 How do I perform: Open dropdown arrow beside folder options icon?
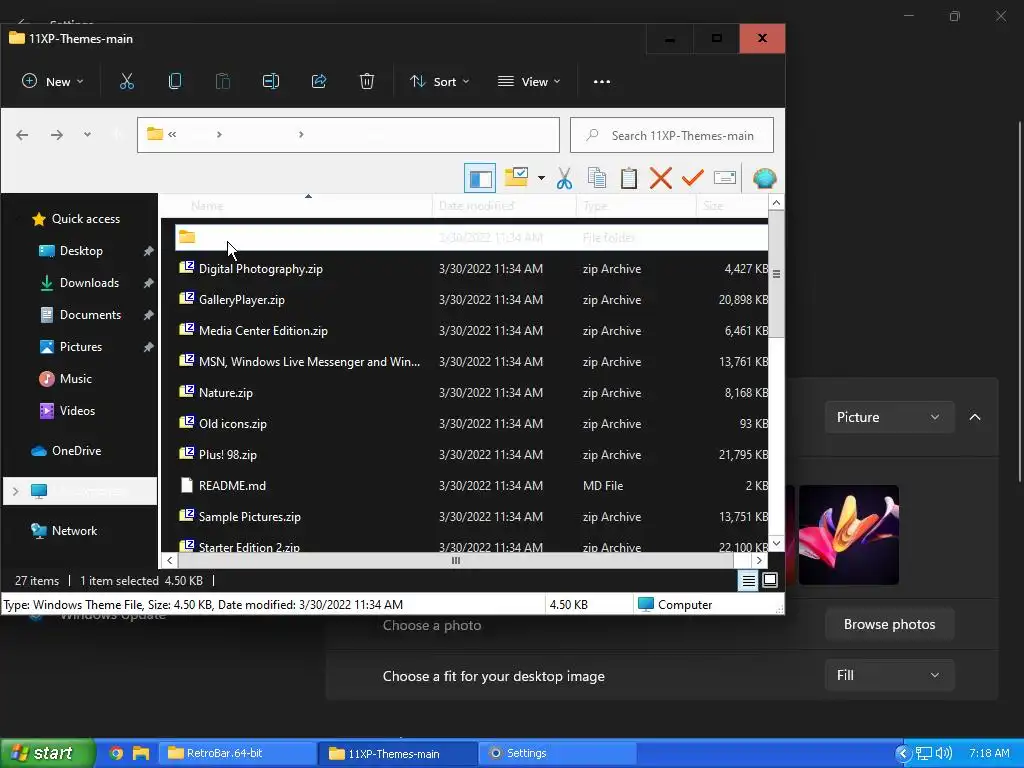[541, 178]
